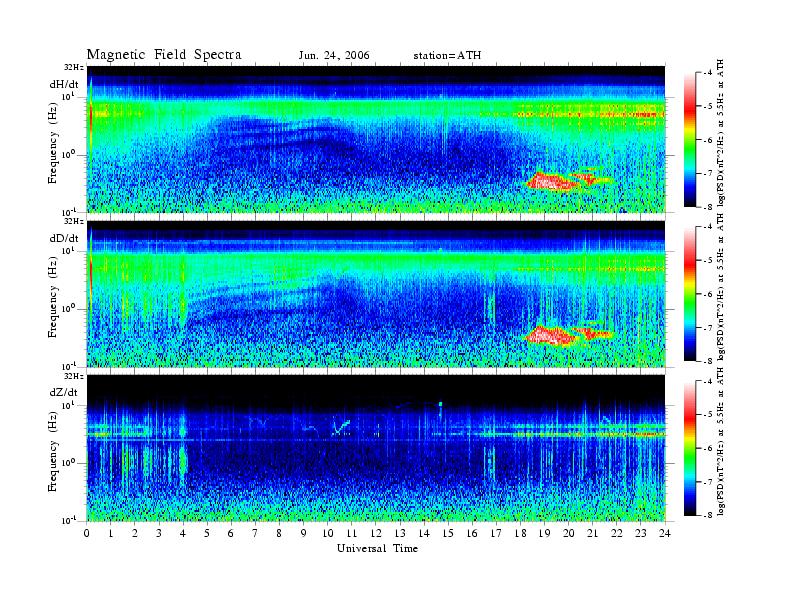Click the -8 value on dZ/dt colorbar
The image size is (792, 612).
click(708, 514)
